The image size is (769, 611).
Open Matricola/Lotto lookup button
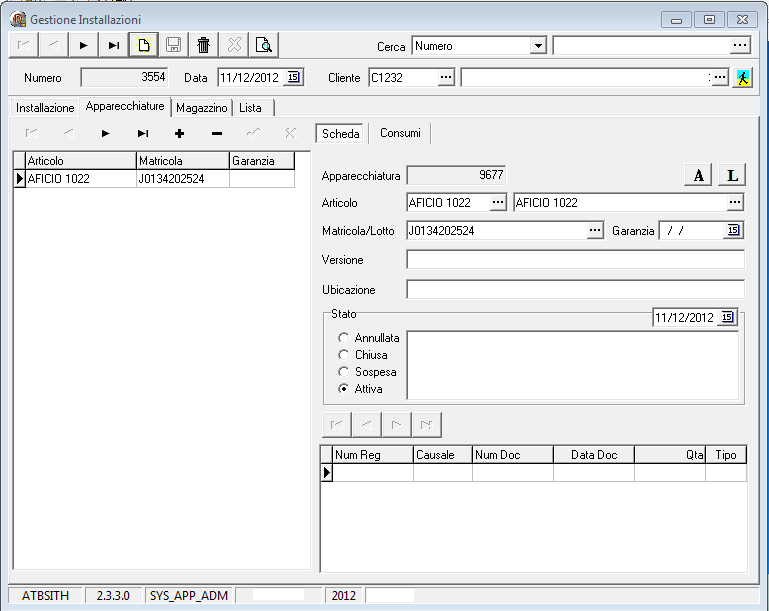pos(595,230)
